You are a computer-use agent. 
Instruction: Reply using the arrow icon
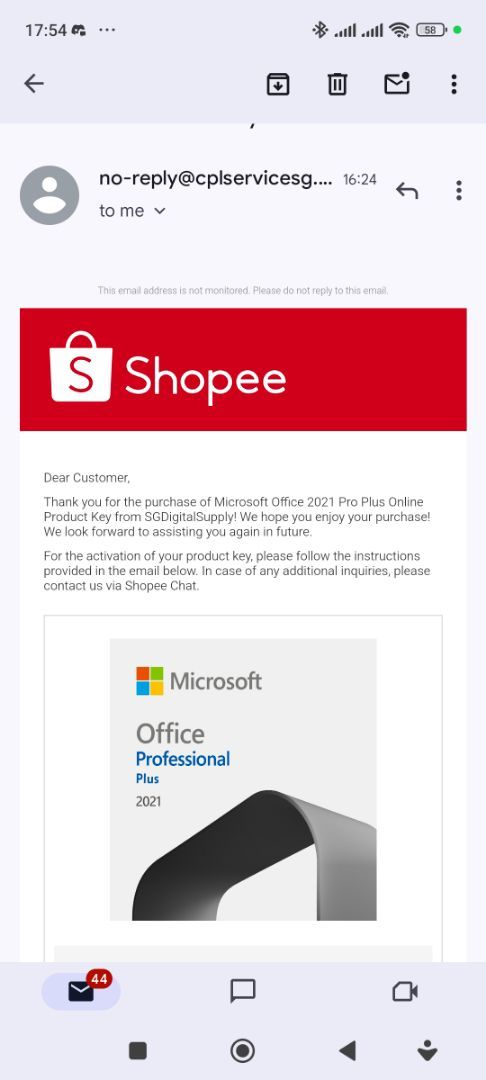[407, 191]
